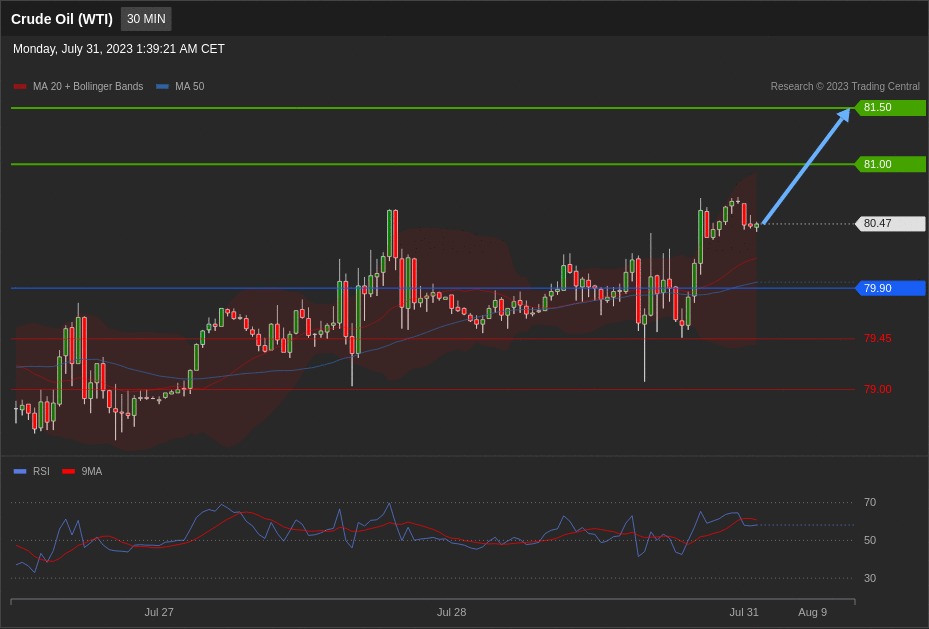Viewport: 929px width, 629px height.
Task: Click the RSI 70 overbought level label
Action: click(x=870, y=502)
